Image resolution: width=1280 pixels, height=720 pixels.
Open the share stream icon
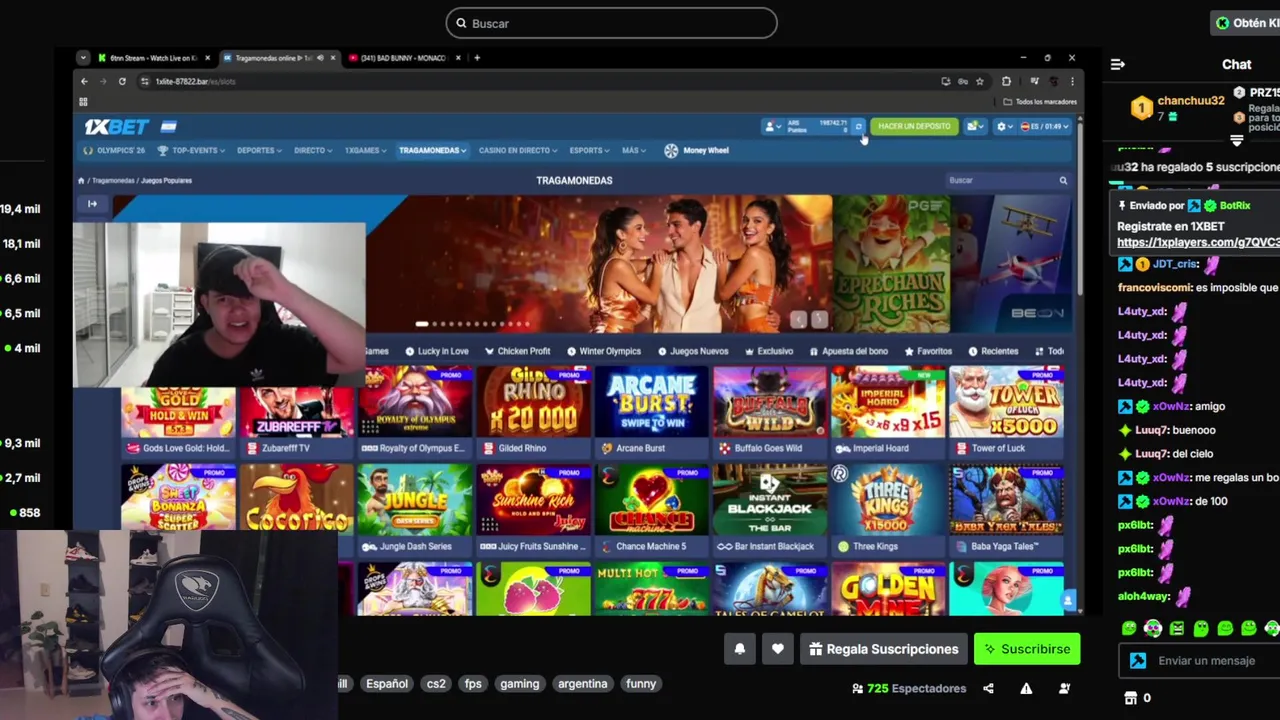point(988,688)
